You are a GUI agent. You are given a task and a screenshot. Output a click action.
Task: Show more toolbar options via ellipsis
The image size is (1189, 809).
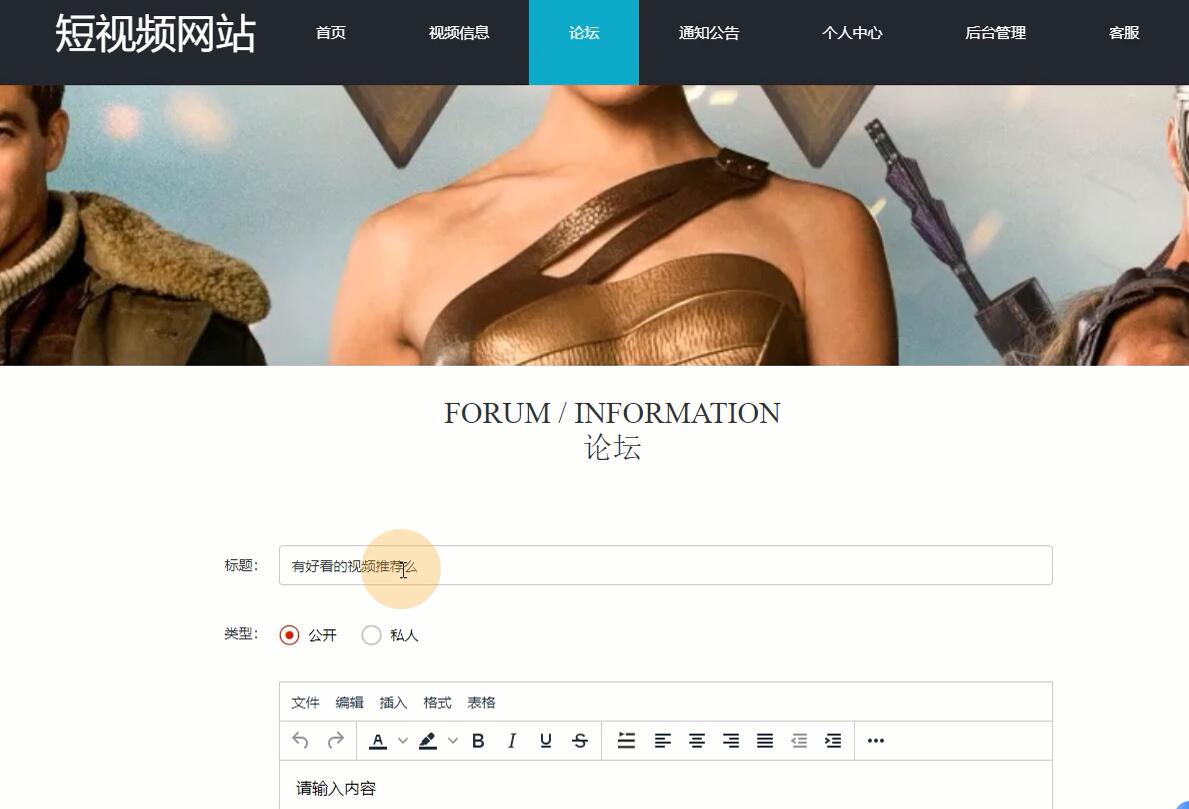point(876,741)
